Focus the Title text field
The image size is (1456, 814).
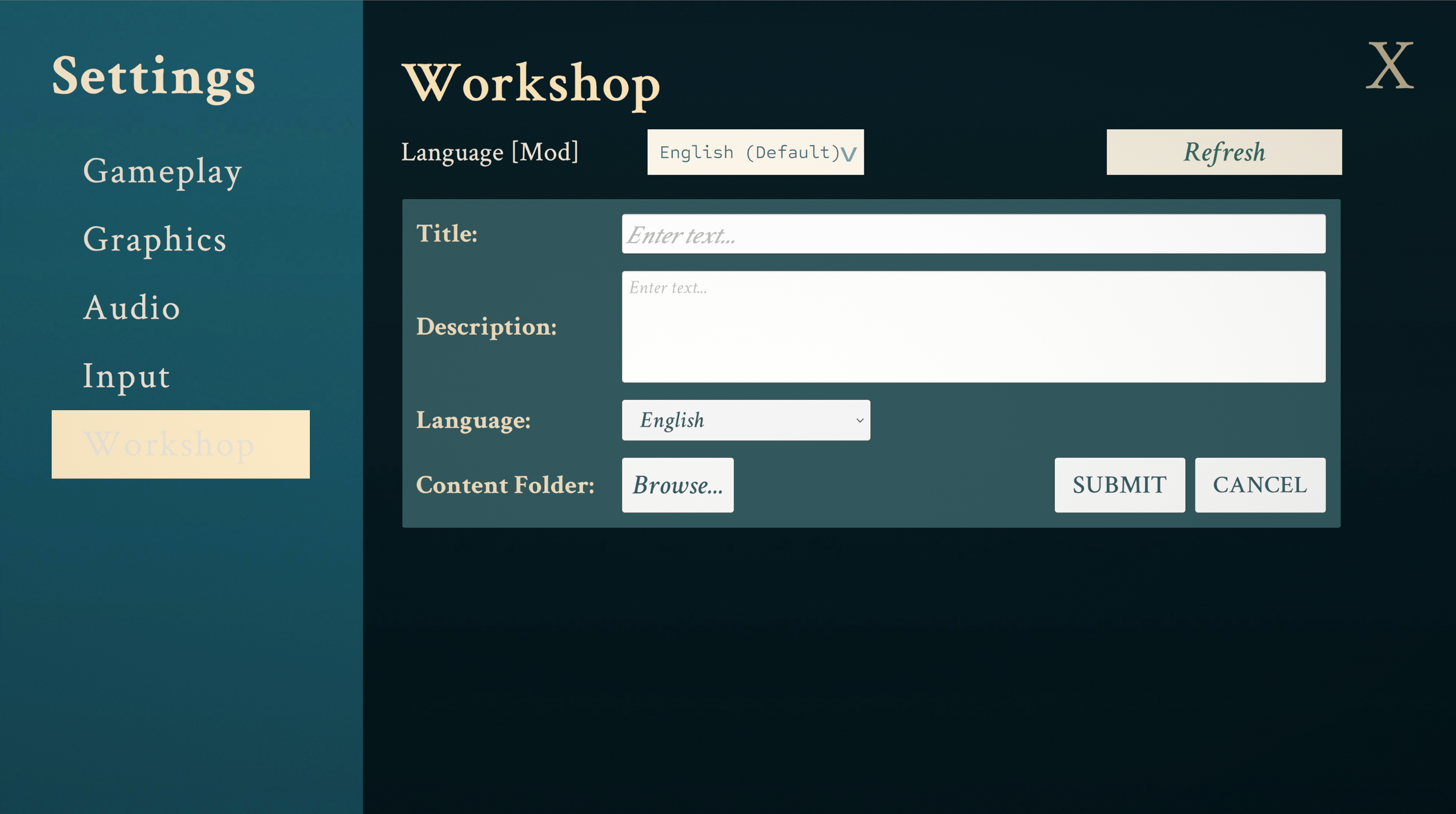[x=973, y=234]
